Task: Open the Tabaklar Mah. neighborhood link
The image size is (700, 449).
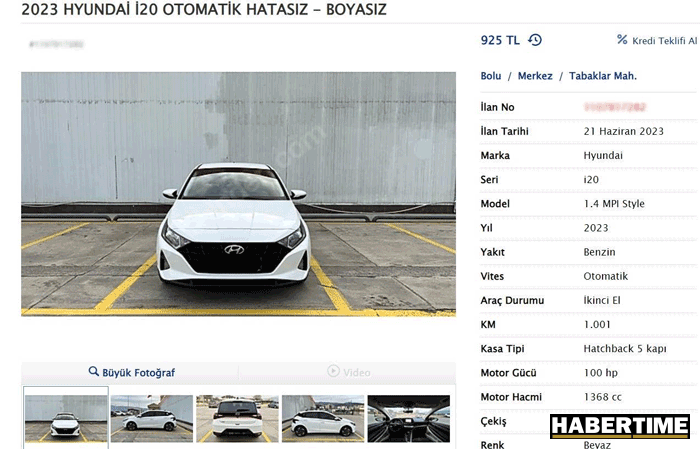Action: pos(603,76)
